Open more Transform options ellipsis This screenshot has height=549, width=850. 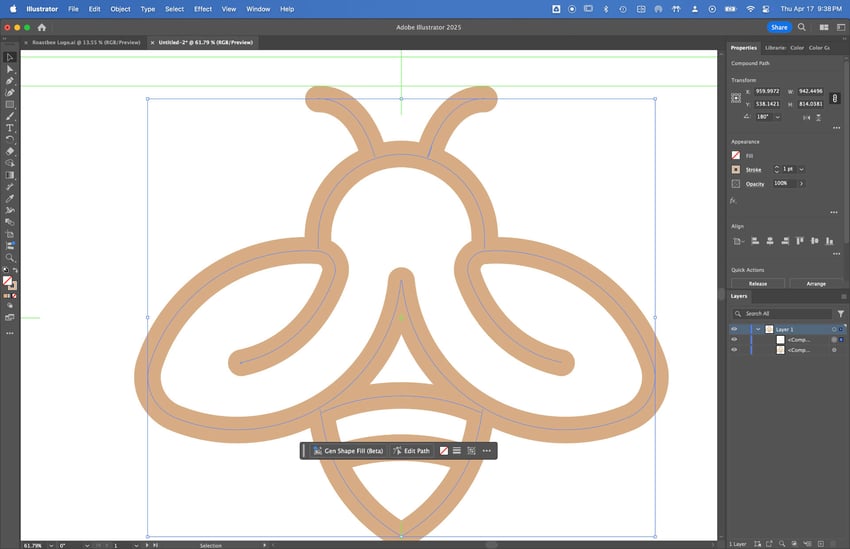(836, 128)
